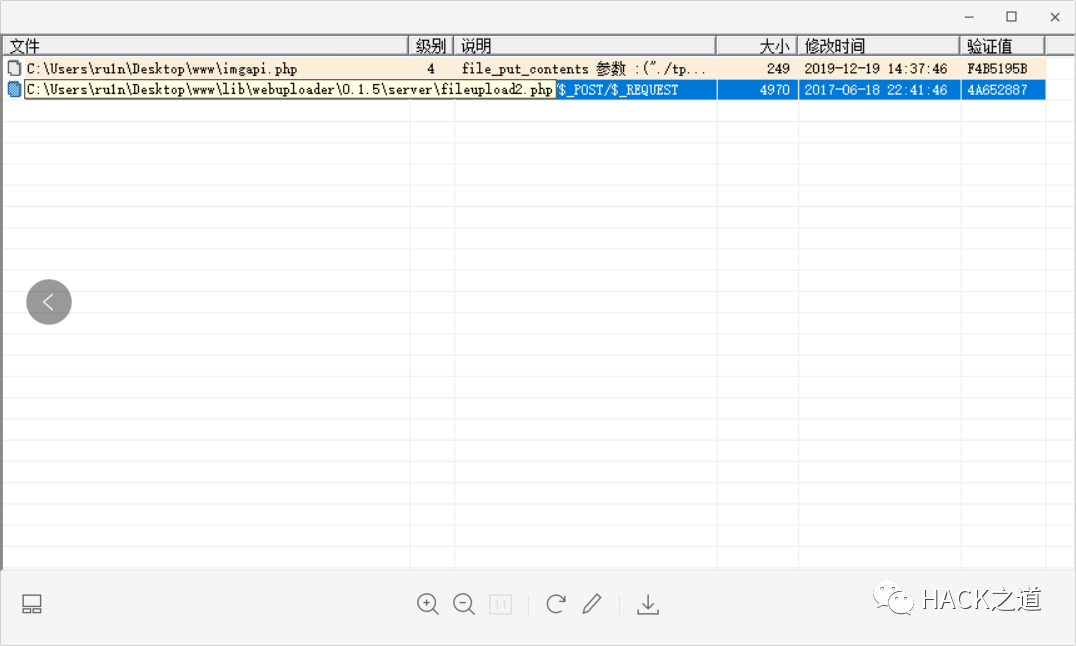
Task: Click the HACK之道 logo mark
Action: pyautogui.click(x=894, y=600)
